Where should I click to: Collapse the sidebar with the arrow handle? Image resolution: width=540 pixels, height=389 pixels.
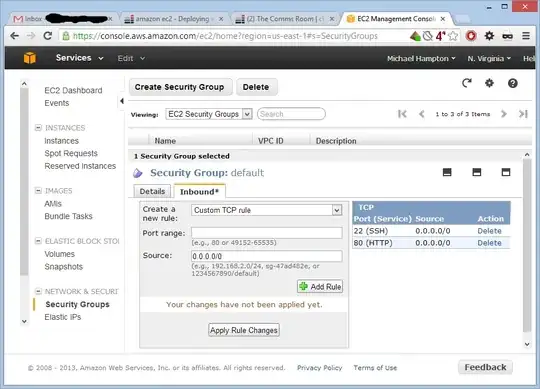coord(122,101)
